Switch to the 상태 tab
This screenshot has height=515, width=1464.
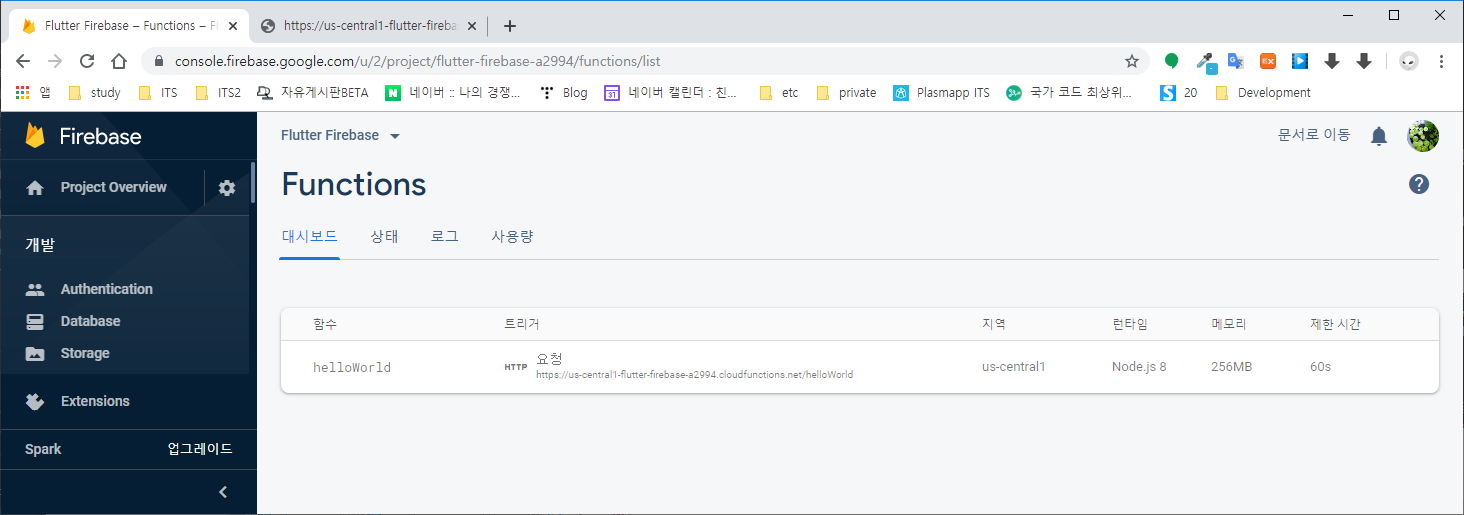[x=384, y=237]
